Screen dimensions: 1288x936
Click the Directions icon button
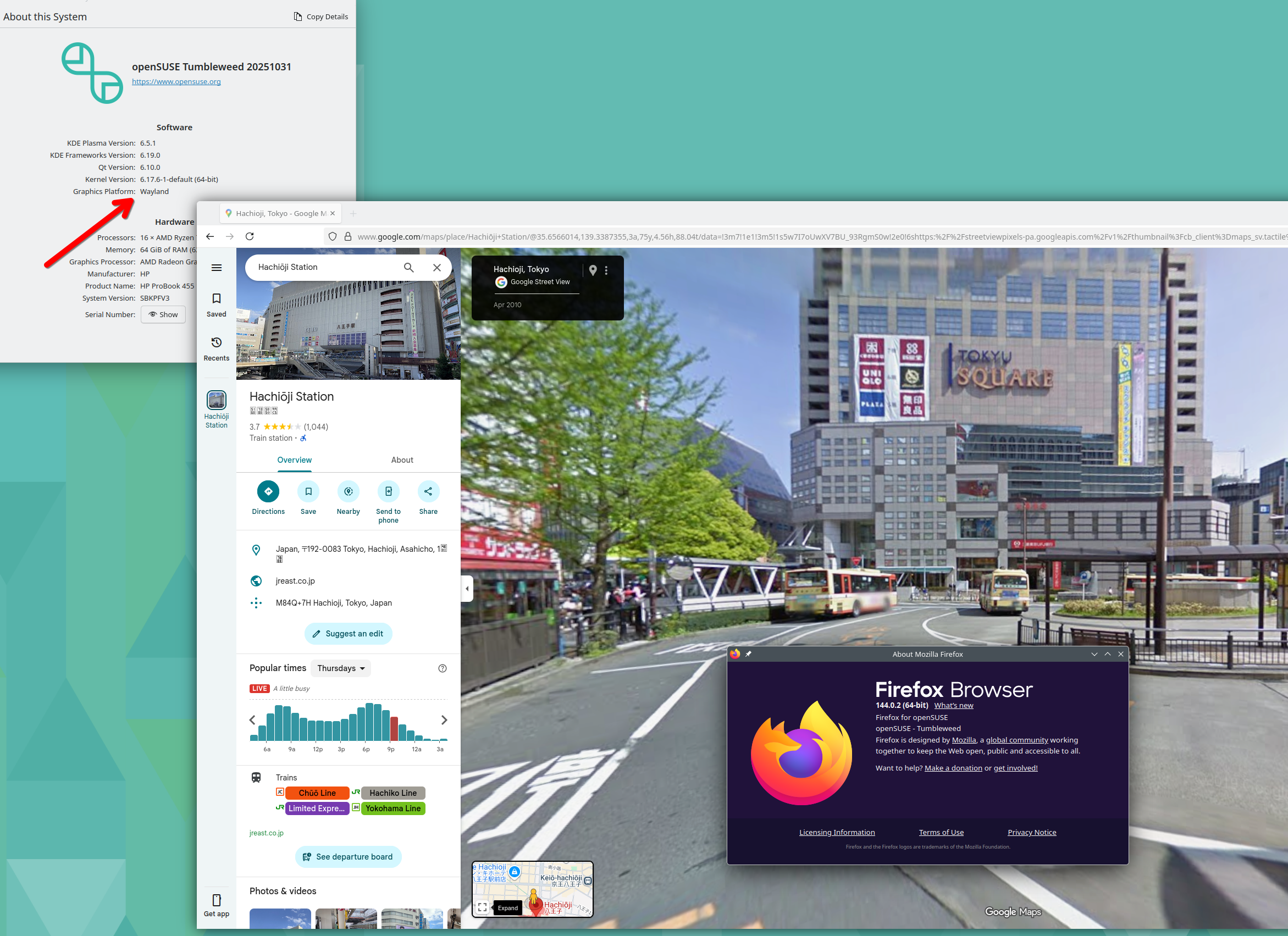coord(268,491)
